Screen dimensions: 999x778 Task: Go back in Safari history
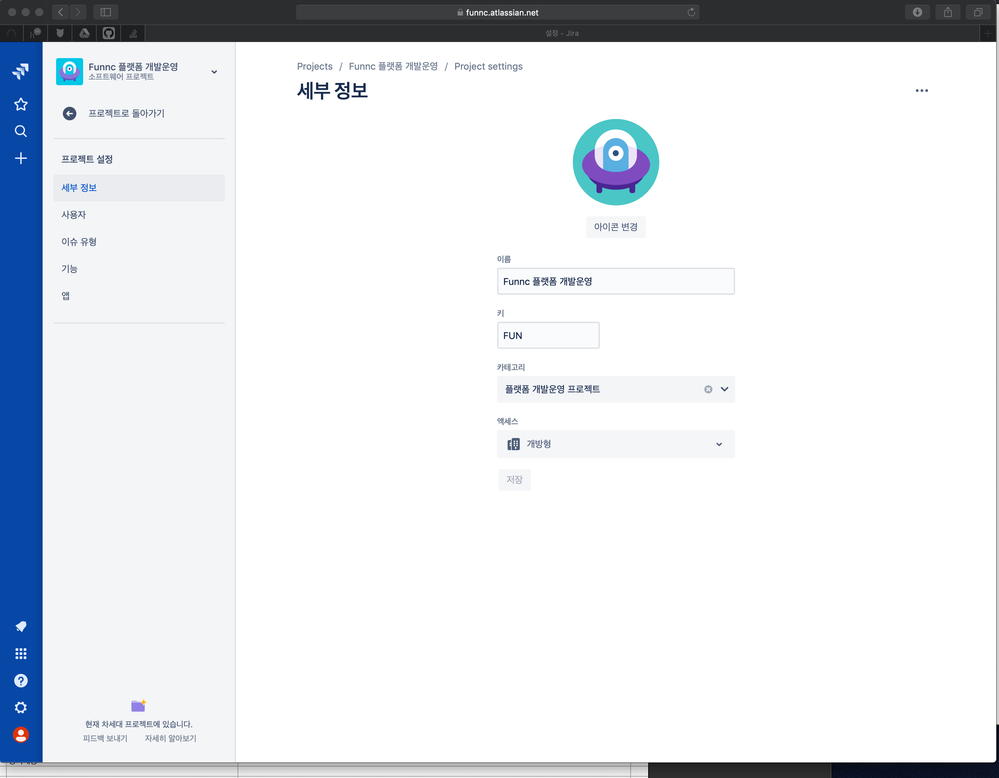point(61,12)
